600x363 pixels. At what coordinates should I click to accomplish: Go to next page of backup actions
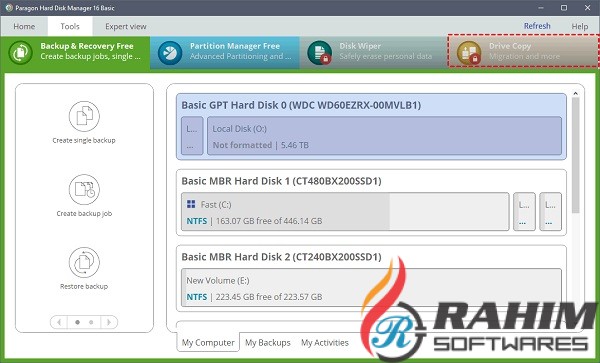click(x=109, y=322)
